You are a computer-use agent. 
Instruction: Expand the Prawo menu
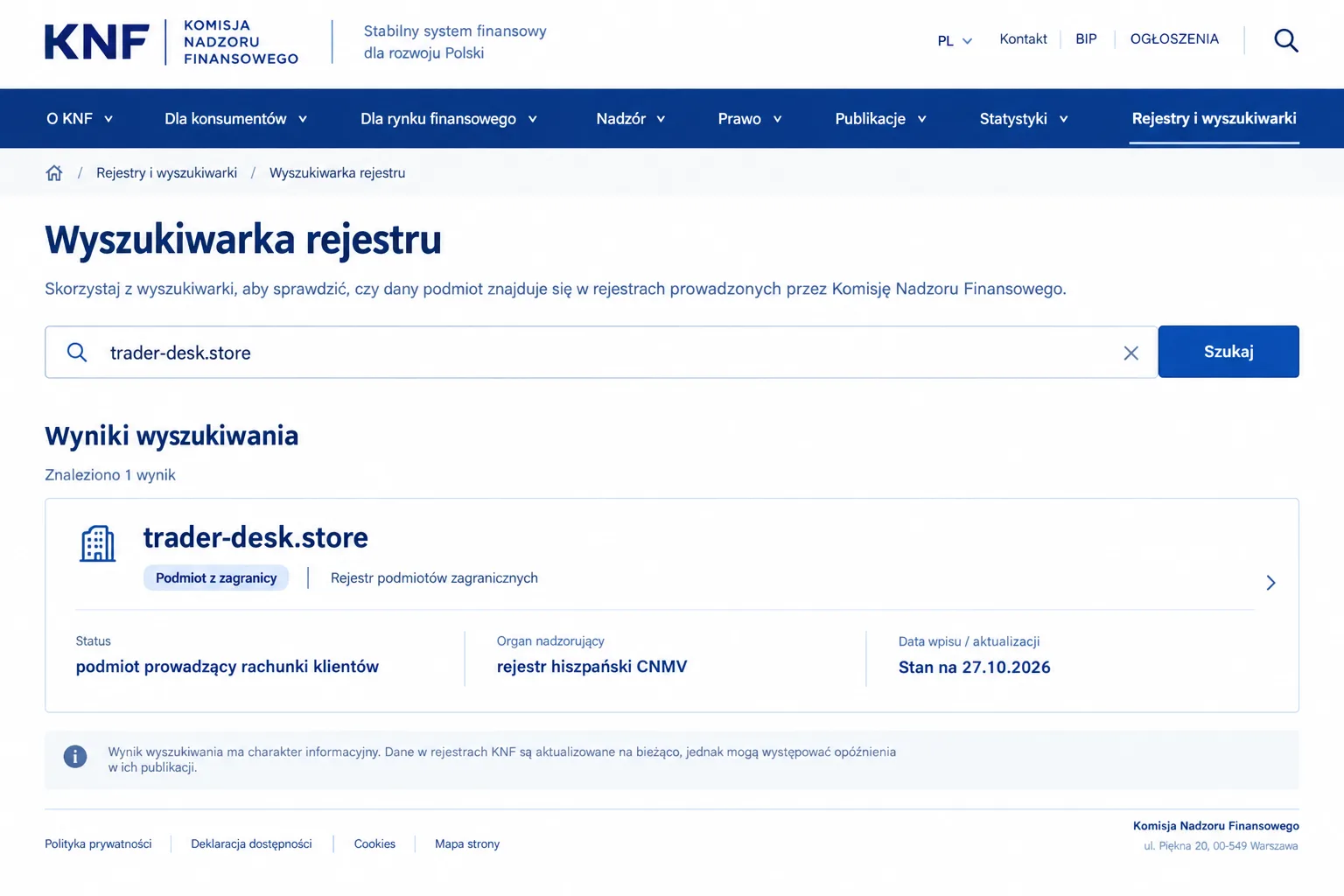click(x=750, y=119)
